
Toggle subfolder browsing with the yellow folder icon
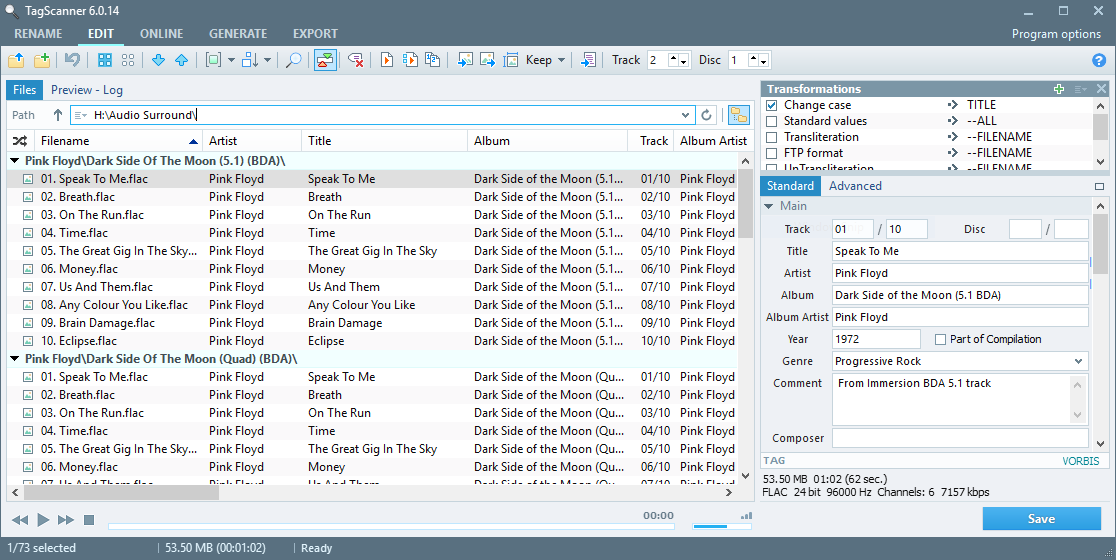coord(739,115)
